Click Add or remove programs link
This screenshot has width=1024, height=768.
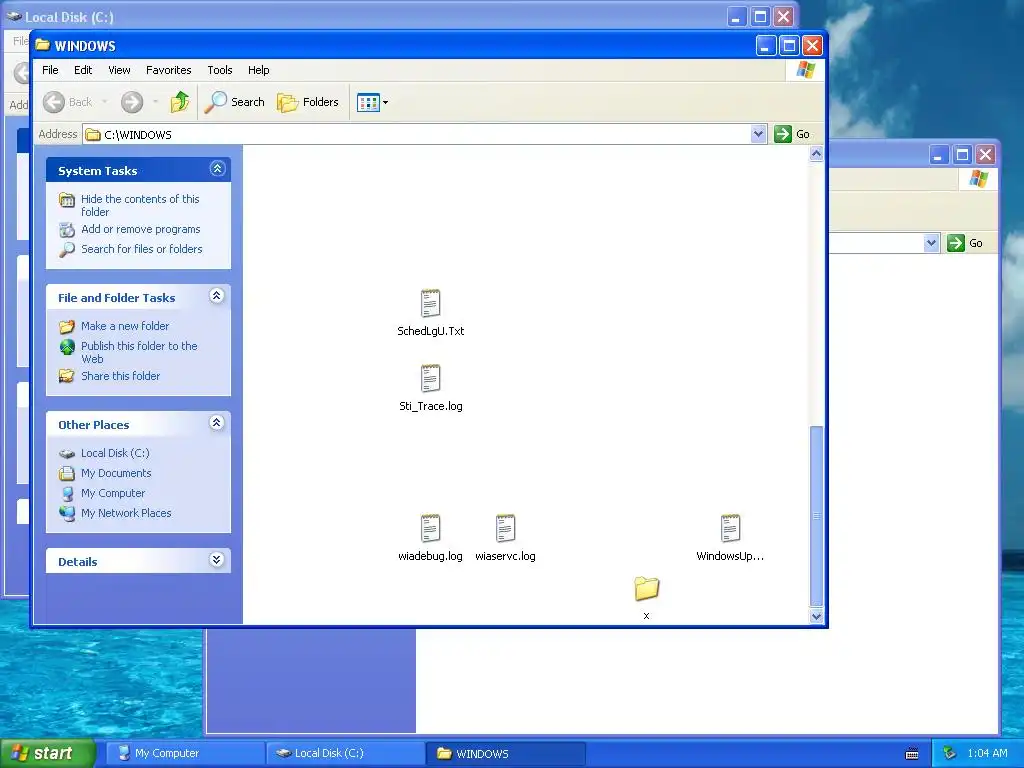[x=140, y=229]
